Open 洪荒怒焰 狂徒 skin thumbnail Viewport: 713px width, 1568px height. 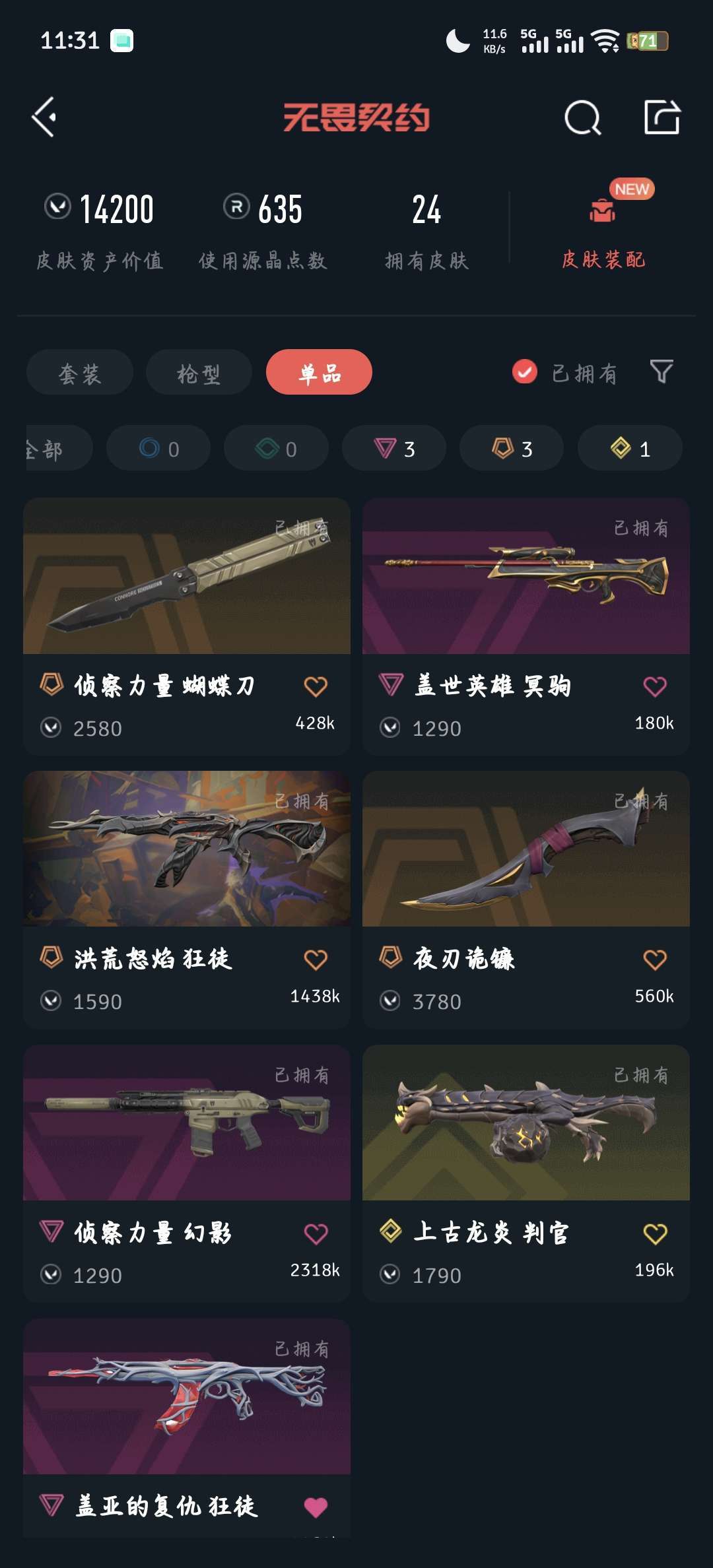[187, 849]
